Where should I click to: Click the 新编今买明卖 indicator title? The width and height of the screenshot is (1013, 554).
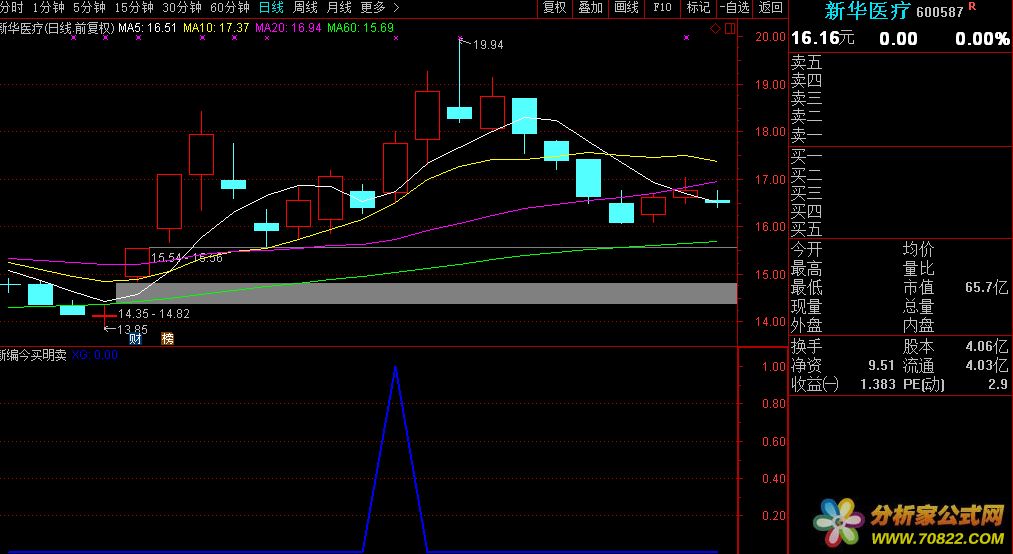[34, 355]
